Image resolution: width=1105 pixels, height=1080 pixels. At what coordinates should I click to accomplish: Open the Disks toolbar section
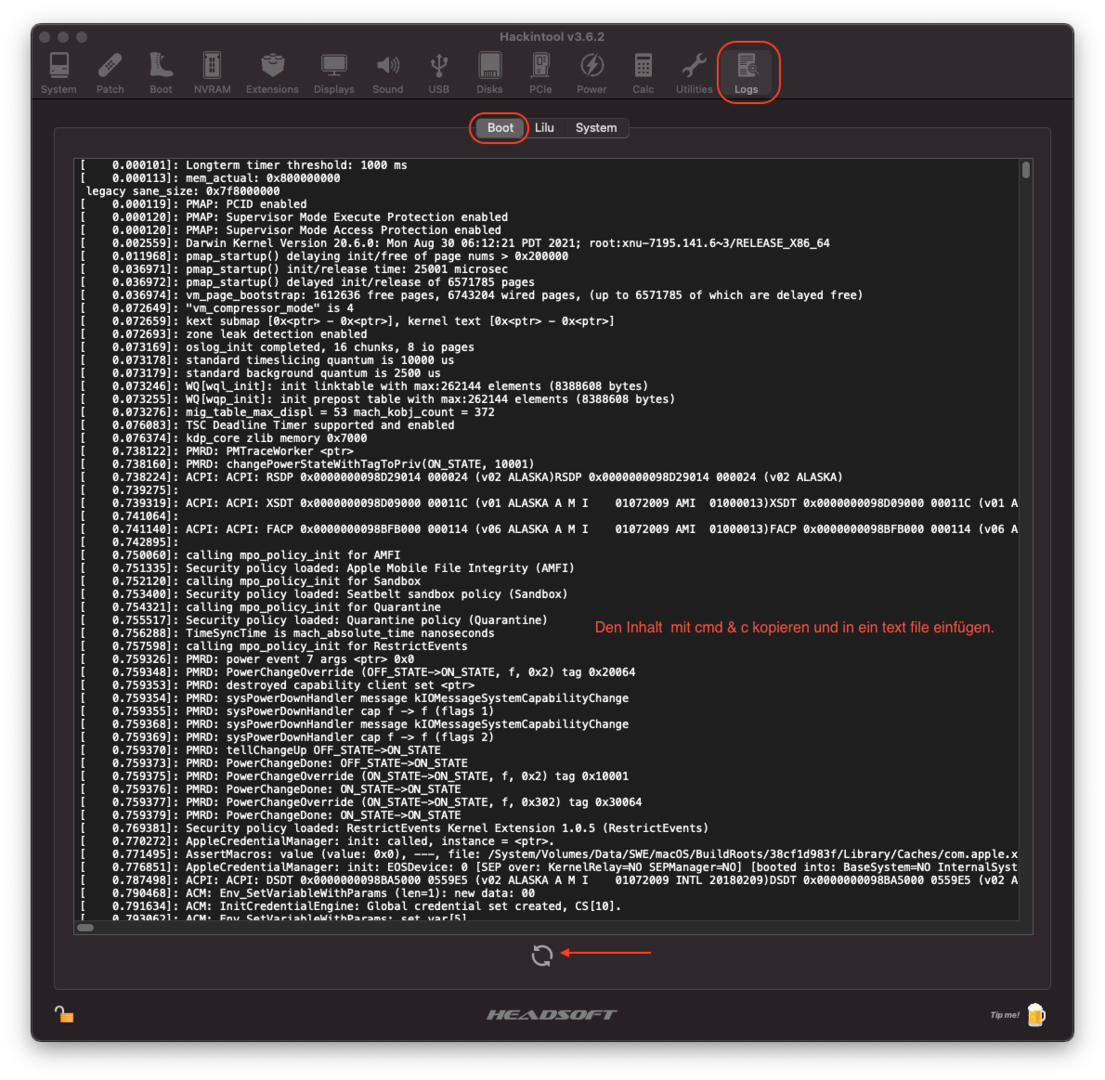[x=489, y=73]
